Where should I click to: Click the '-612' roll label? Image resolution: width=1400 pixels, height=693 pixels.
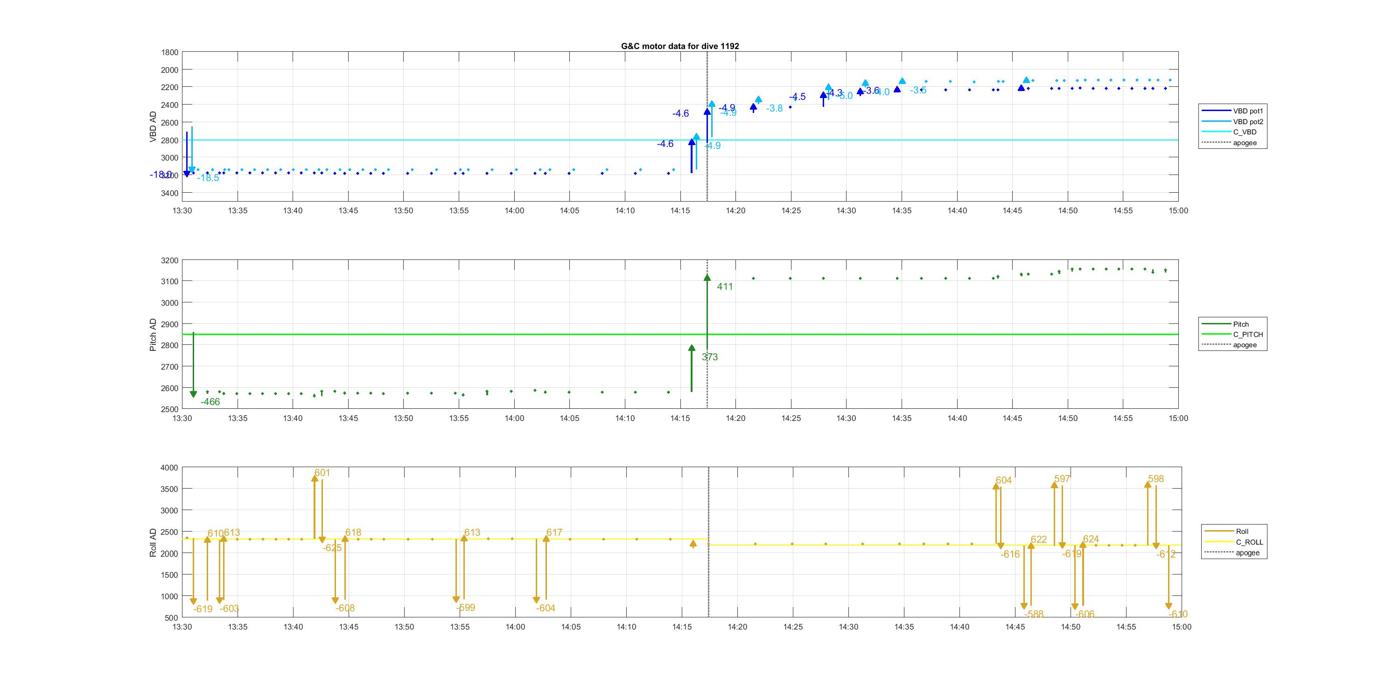pyautogui.click(x=1166, y=554)
